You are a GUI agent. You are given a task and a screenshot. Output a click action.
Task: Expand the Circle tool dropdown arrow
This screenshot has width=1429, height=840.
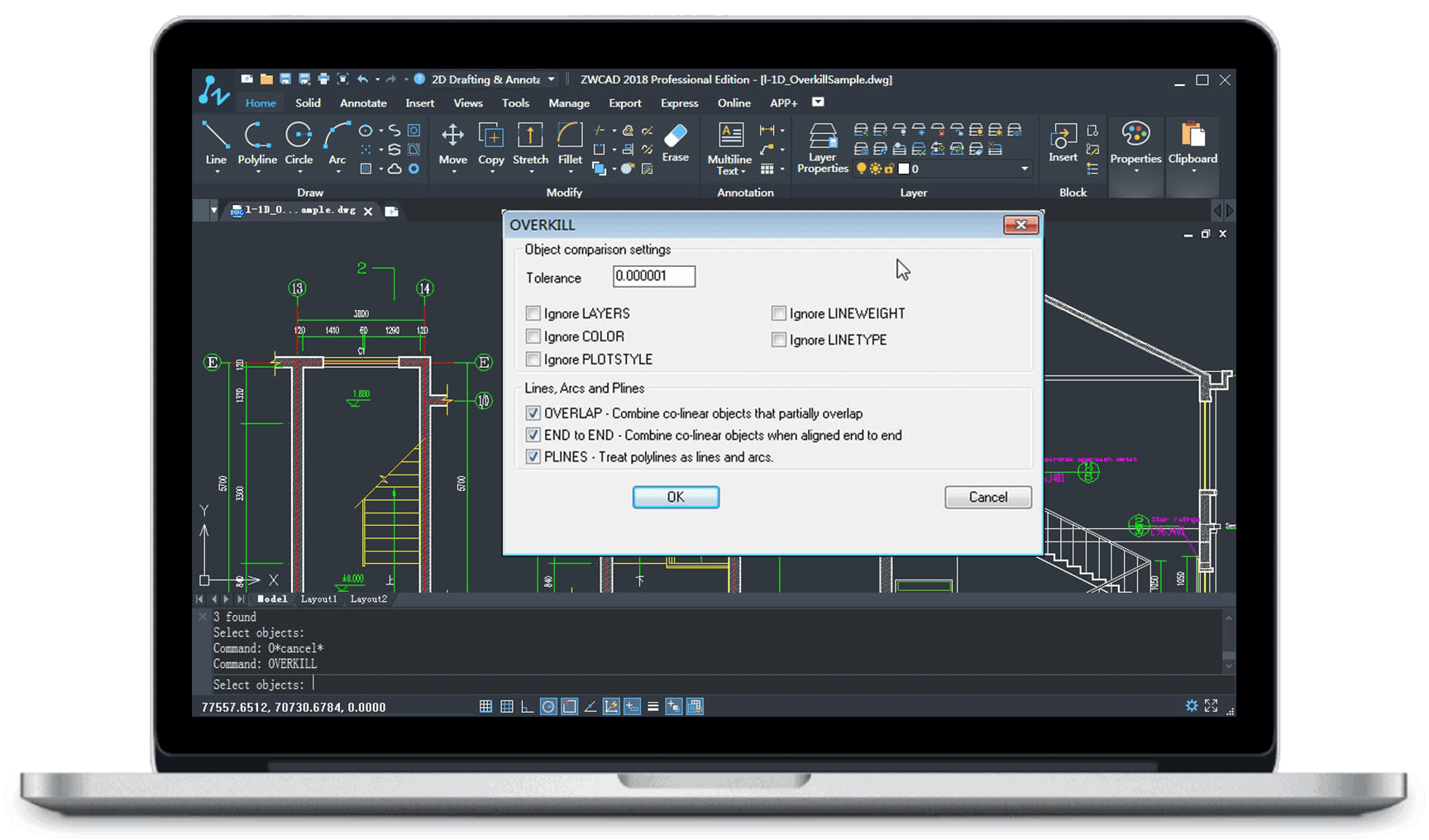tap(299, 172)
